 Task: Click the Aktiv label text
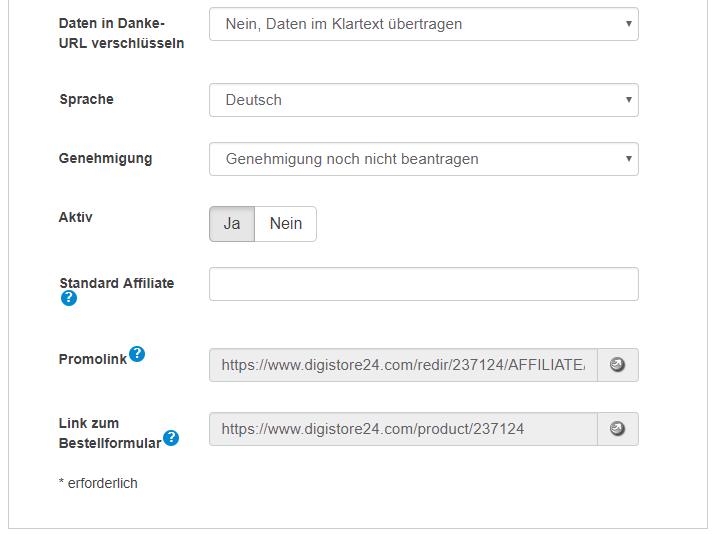pyautogui.click(x=76, y=217)
